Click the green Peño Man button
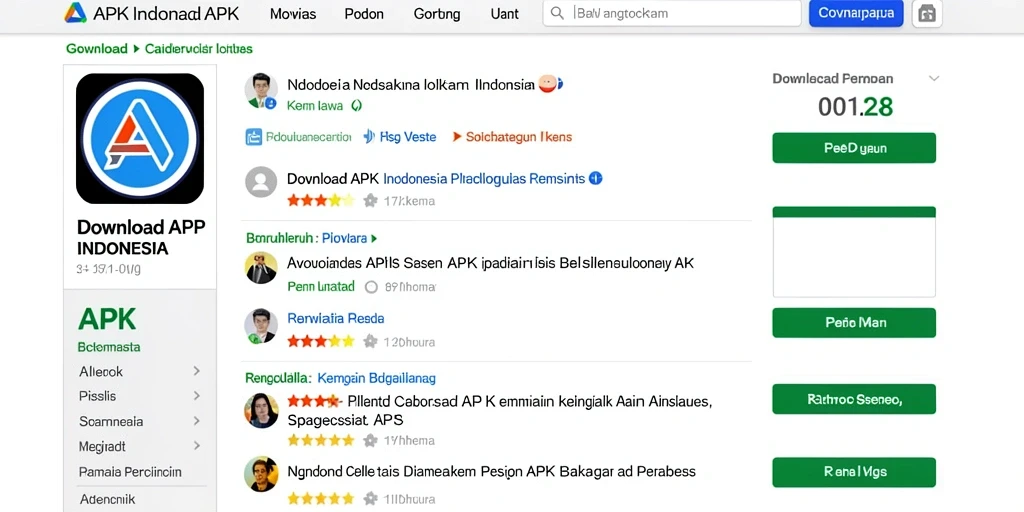1024x512 pixels. click(854, 323)
